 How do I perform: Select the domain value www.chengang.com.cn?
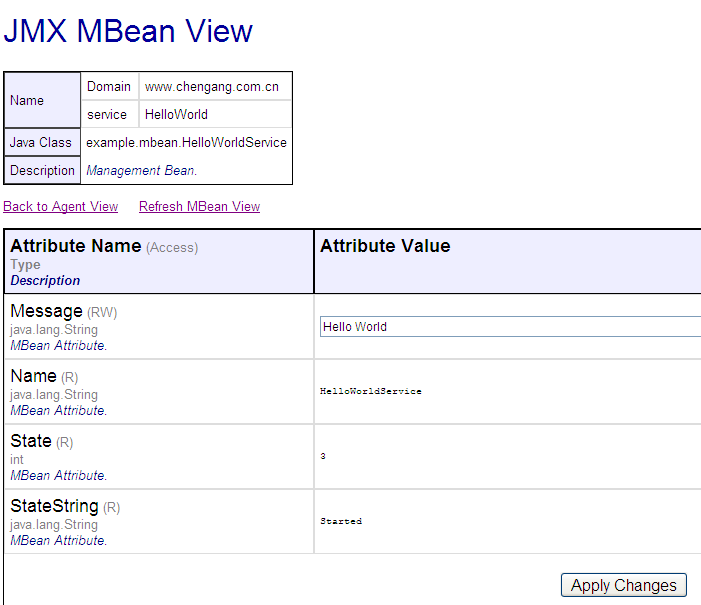[211, 86]
